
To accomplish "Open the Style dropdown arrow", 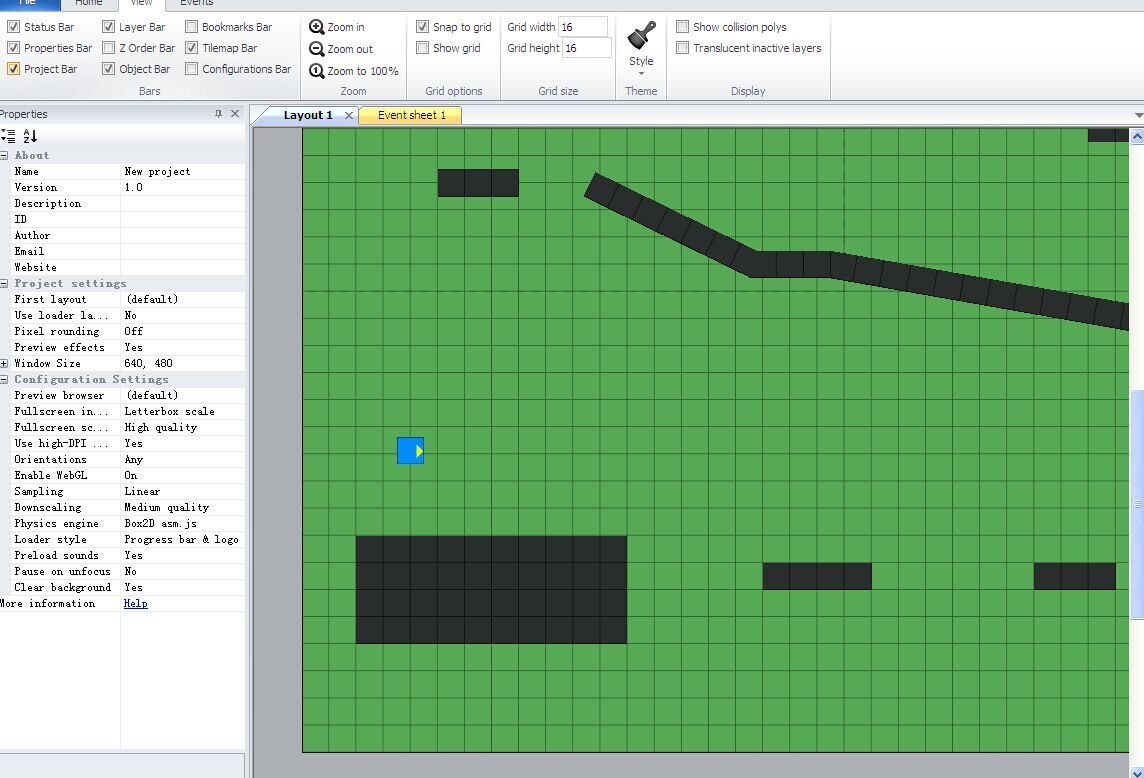I will click(x=641, y=74).
